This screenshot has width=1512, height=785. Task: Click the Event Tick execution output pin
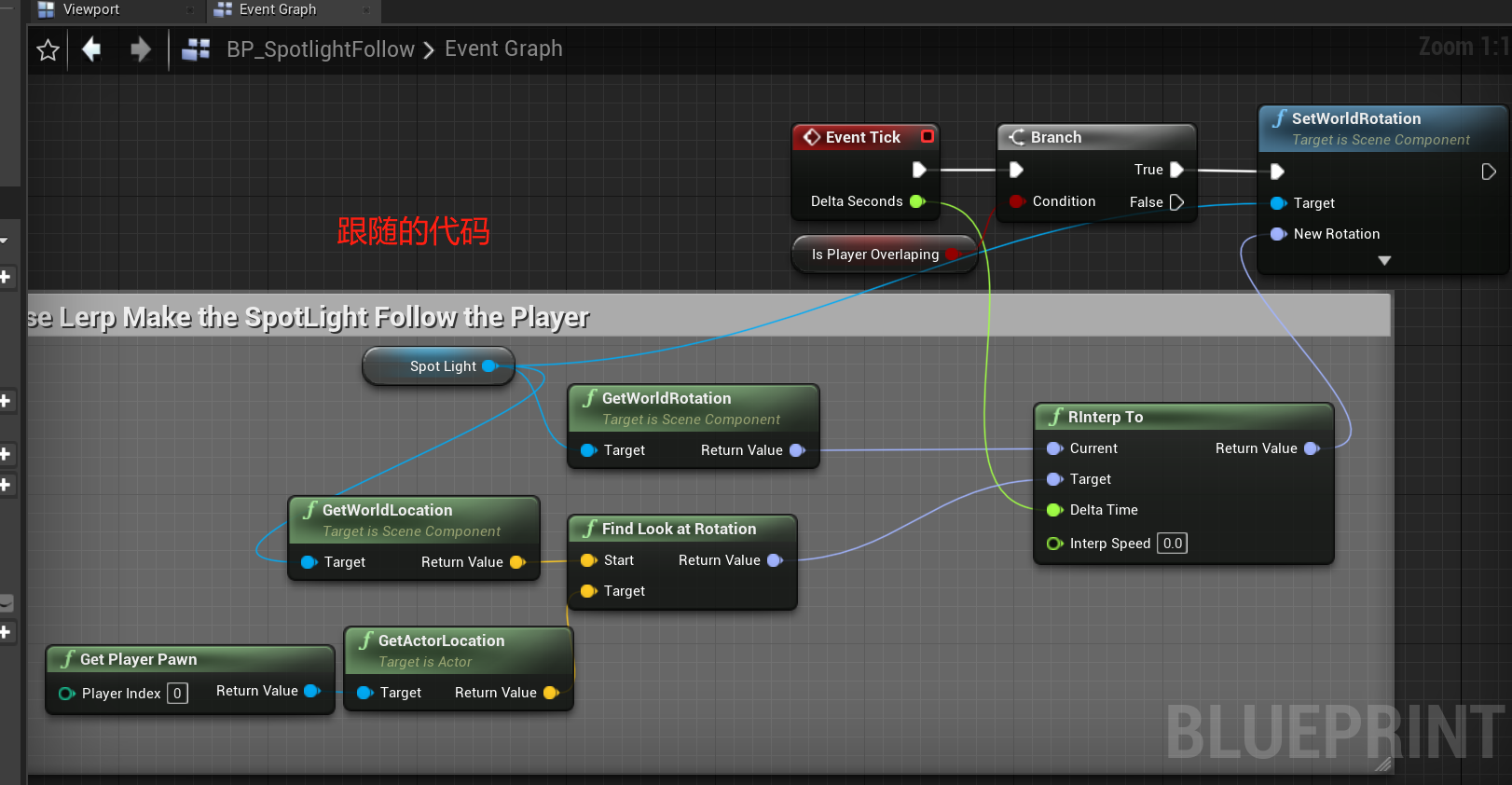[919, 170]
